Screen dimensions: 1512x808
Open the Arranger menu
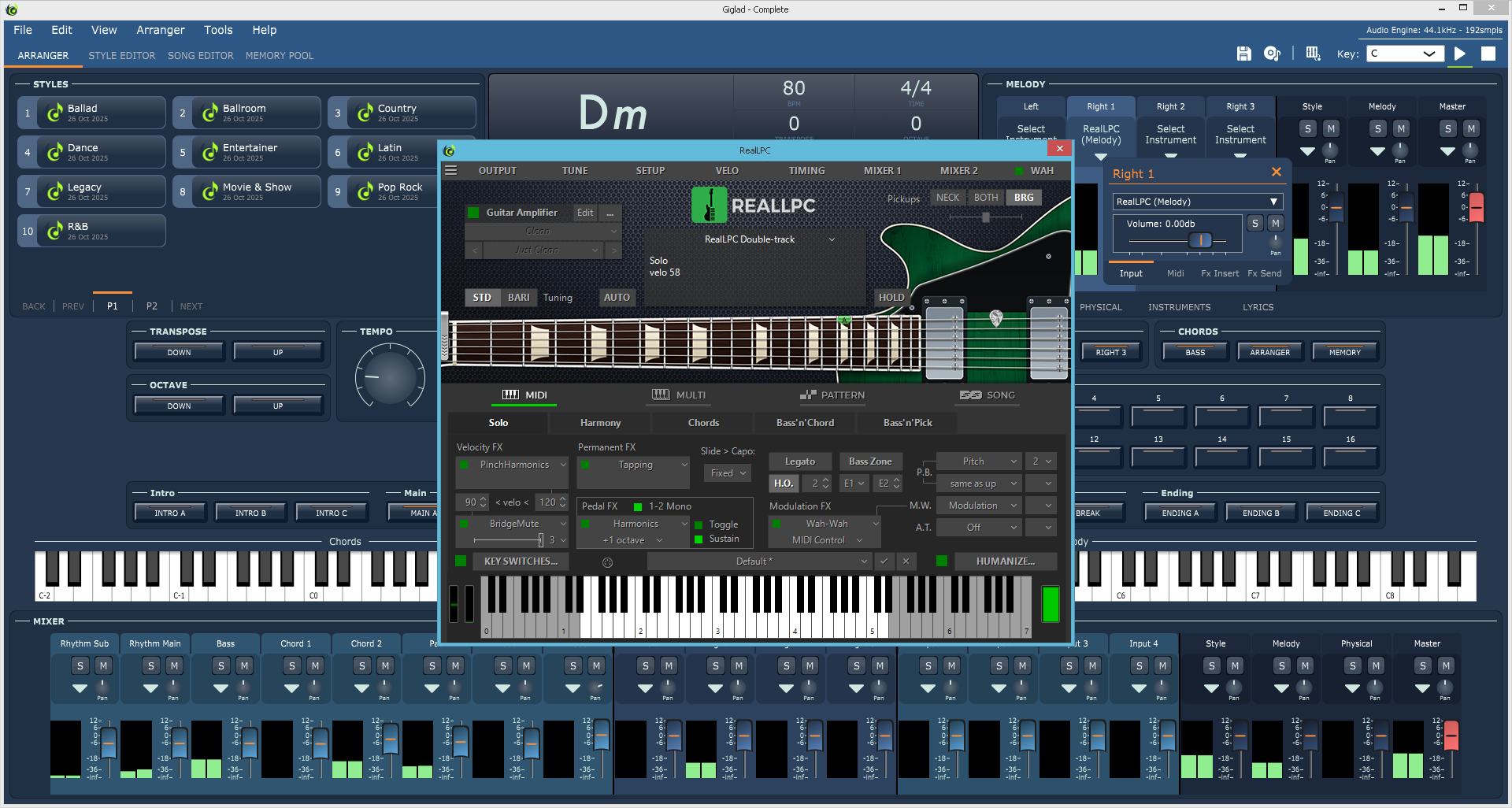coord(160,30)
